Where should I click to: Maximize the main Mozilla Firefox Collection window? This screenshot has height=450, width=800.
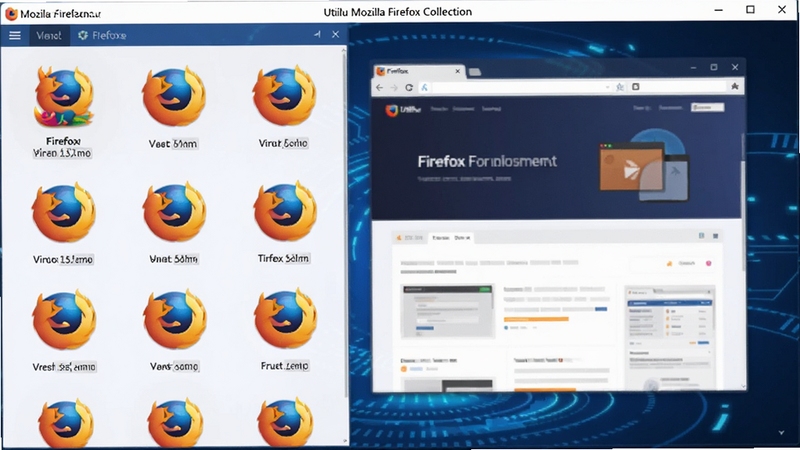tap(750, 10)
